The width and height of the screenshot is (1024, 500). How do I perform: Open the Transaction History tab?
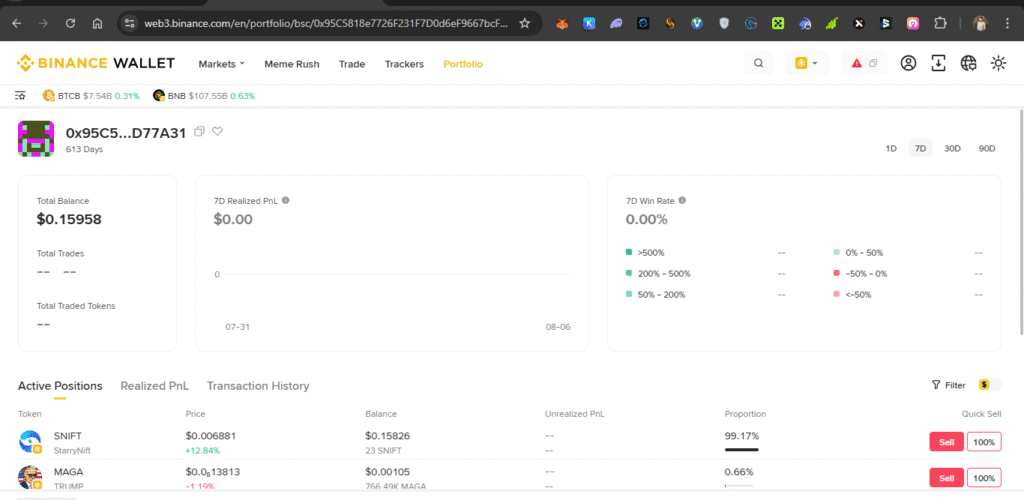(258, 386)
